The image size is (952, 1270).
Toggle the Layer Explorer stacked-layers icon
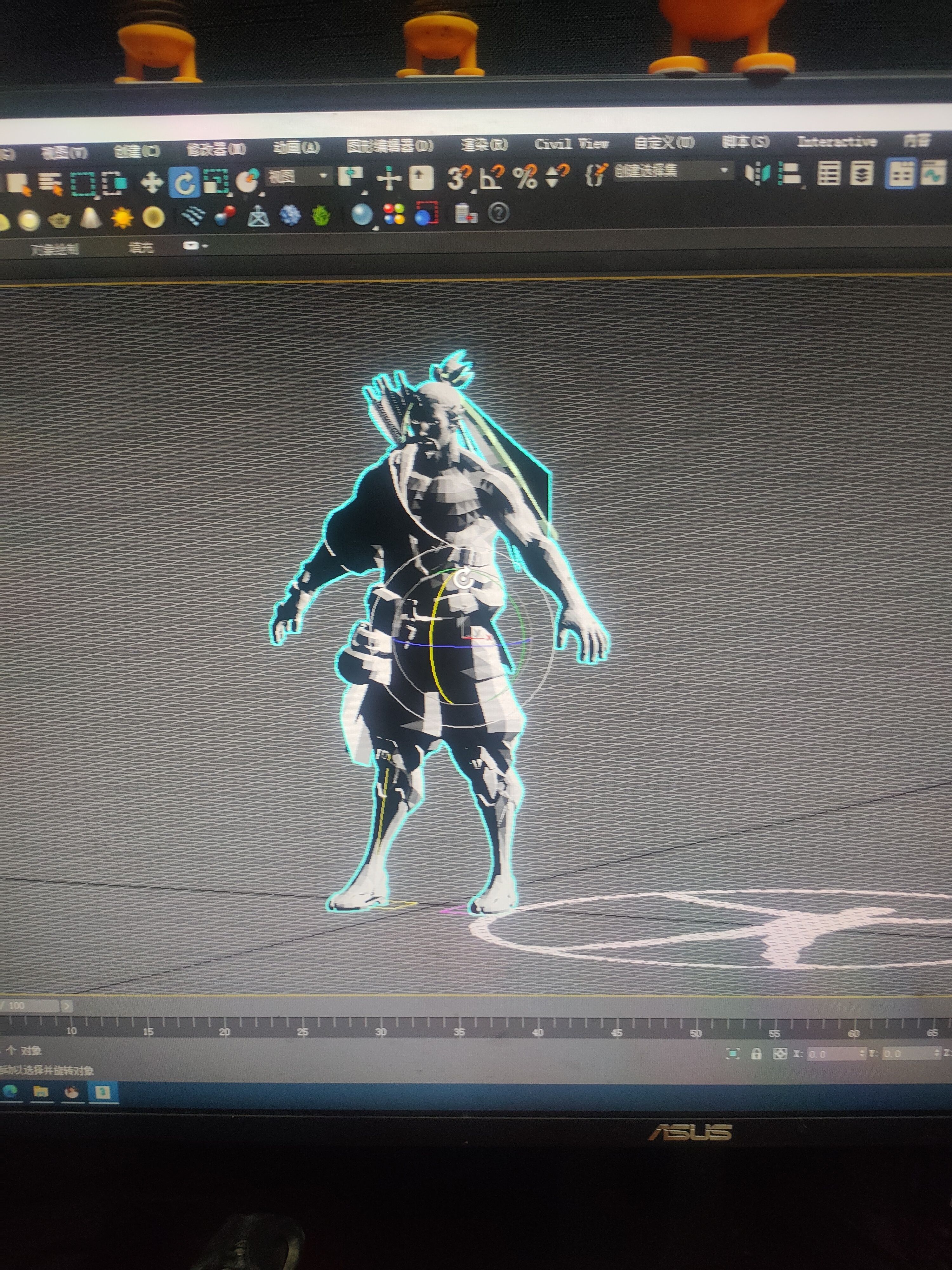tap(861, 172)
